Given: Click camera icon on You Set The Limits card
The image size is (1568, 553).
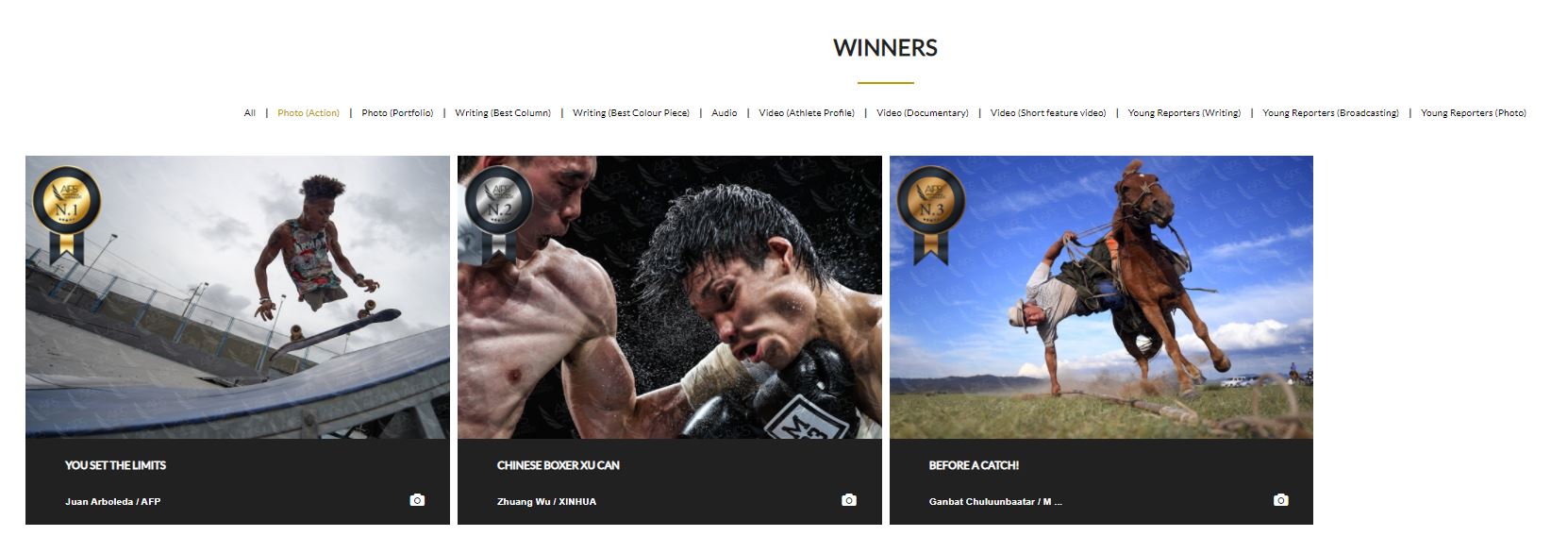Looking at the screenshot, I should [x=417, y=500].
